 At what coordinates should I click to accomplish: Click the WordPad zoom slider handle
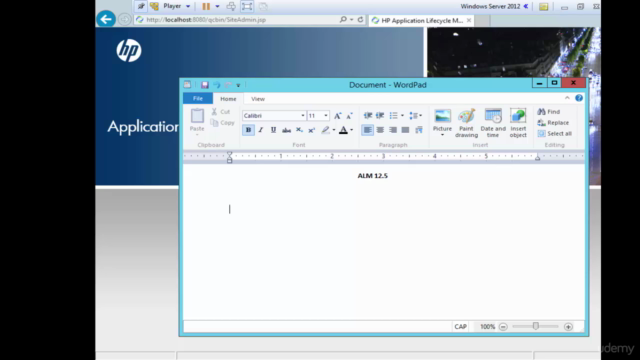pyautogui.click(x=536, y=326)
